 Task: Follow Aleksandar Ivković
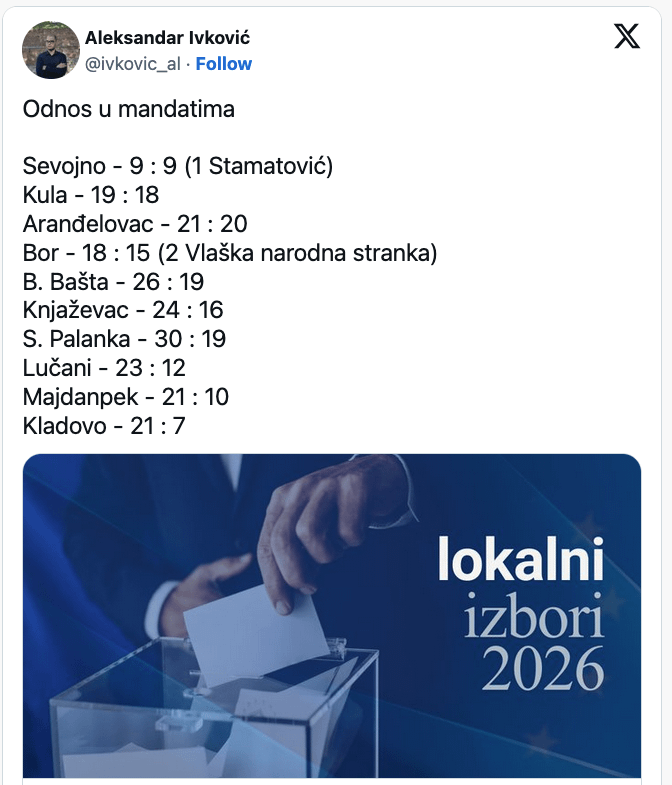[224, 64]
